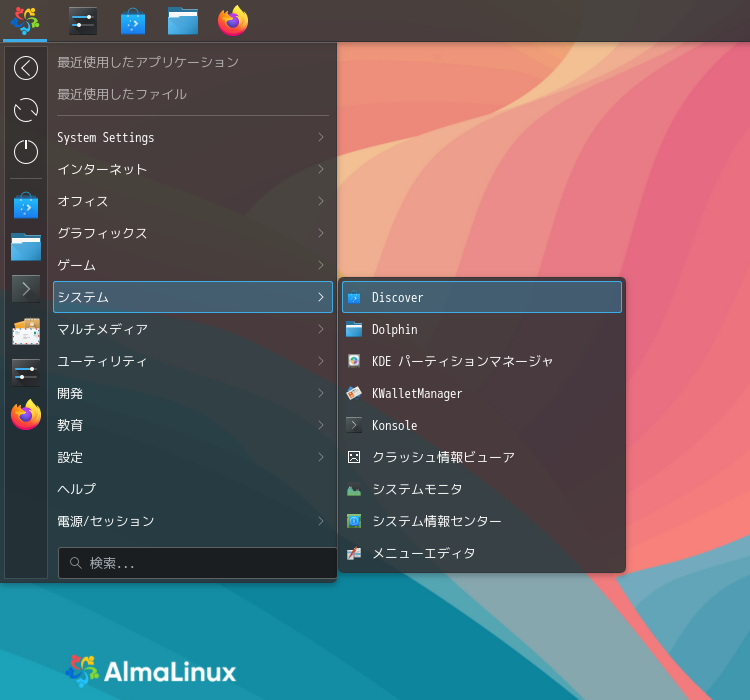Expand the インターネット category arrow
This screenshot has width=750, height=700.
pyautogui.click(x=321, y=169)
